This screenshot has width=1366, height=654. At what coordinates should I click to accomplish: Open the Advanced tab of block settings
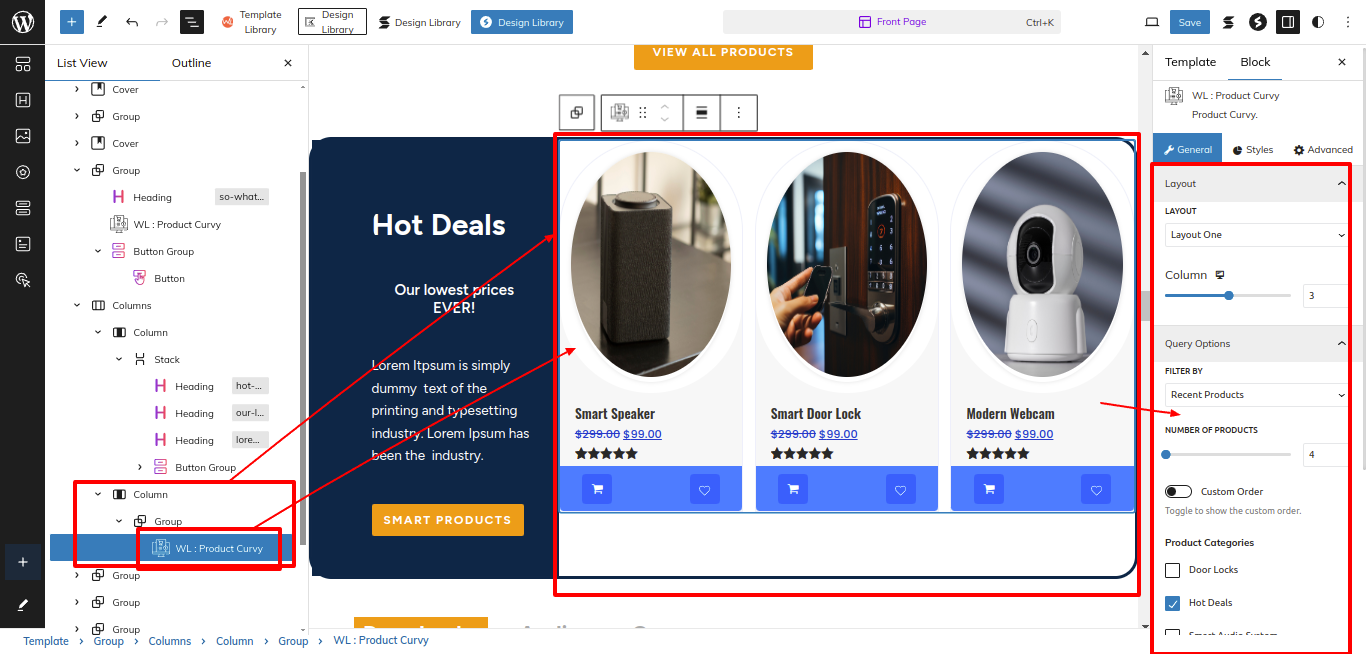point(1323,150)
